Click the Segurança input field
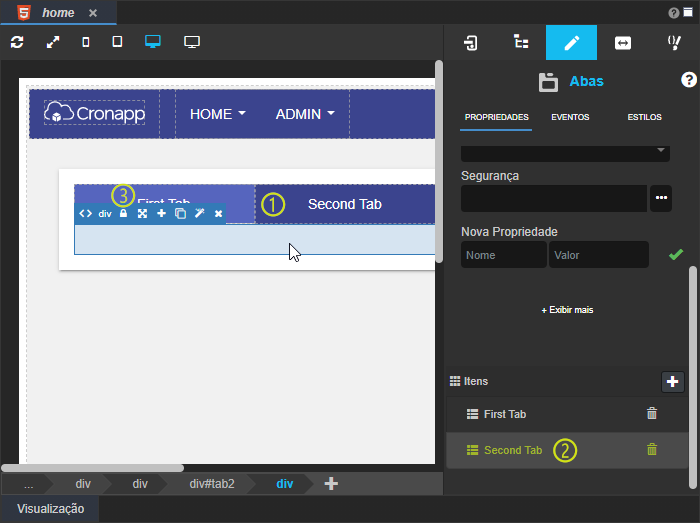Image resolution: width=700 pixels, height=523 pixels. pyautogui.click(x=554, y=198)
